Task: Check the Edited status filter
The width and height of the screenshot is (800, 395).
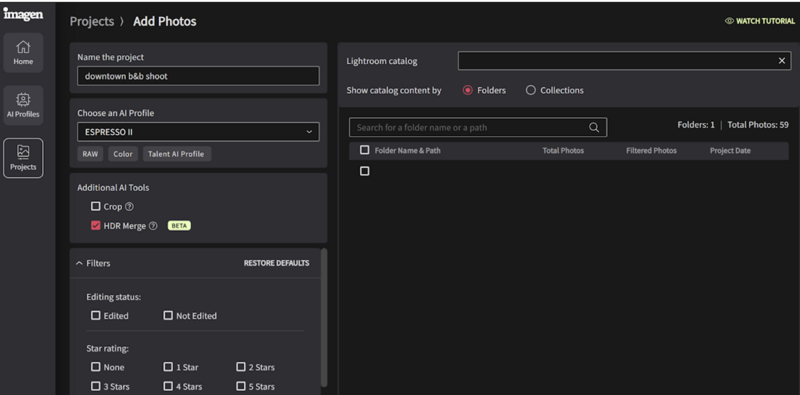Action: click(95, 315)
